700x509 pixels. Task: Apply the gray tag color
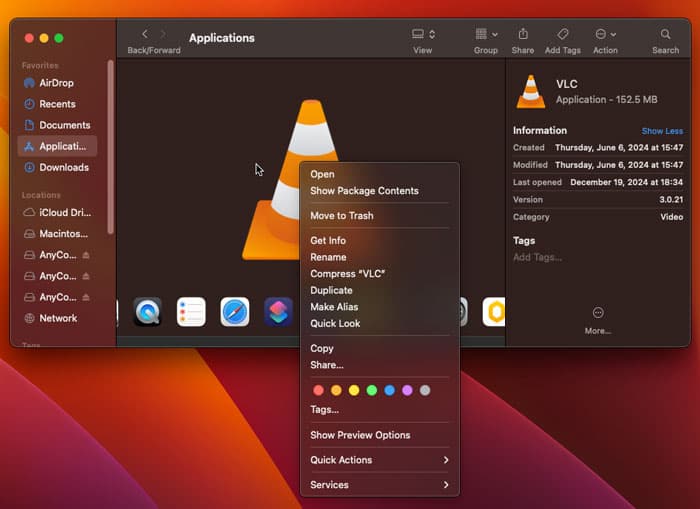tap(425, 390)
